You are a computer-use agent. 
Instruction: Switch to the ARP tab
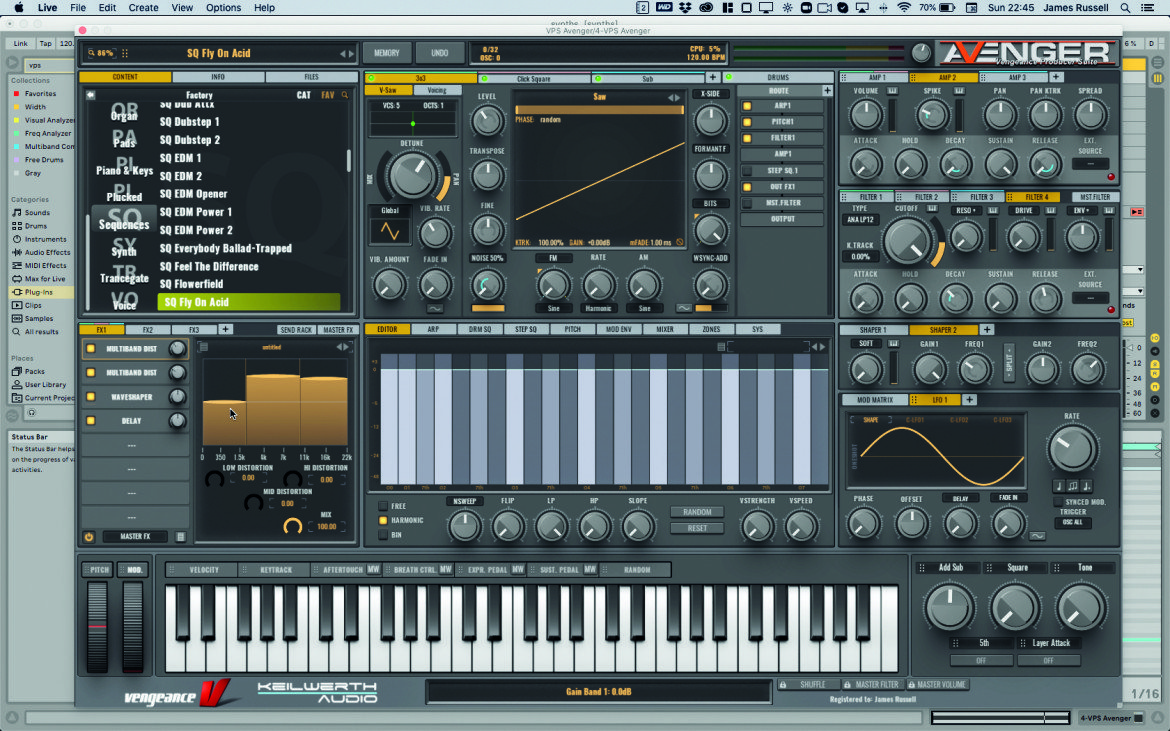click(433, 329)
